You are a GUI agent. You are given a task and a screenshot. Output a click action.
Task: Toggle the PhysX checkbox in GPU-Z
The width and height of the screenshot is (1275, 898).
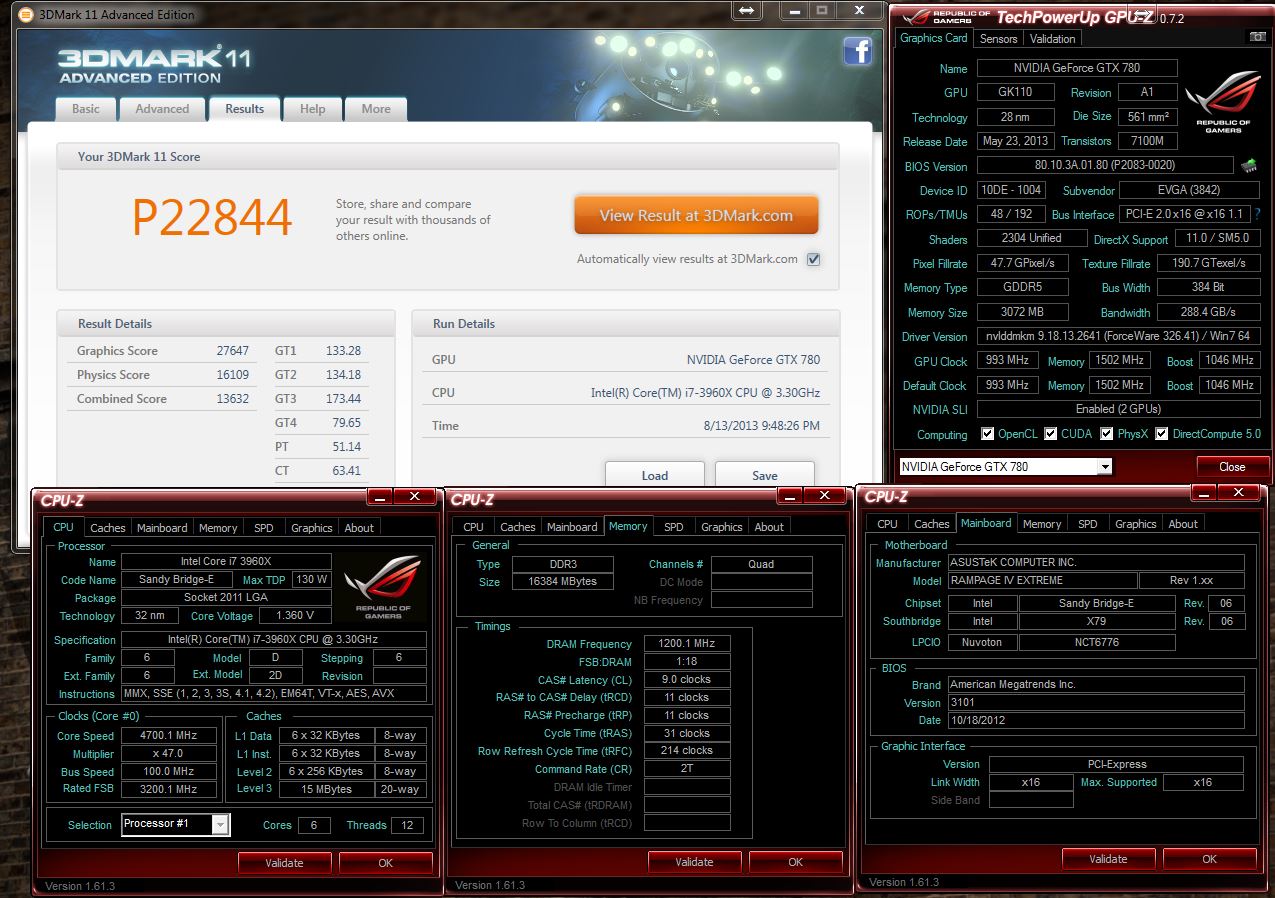(x=1107, y=434)
